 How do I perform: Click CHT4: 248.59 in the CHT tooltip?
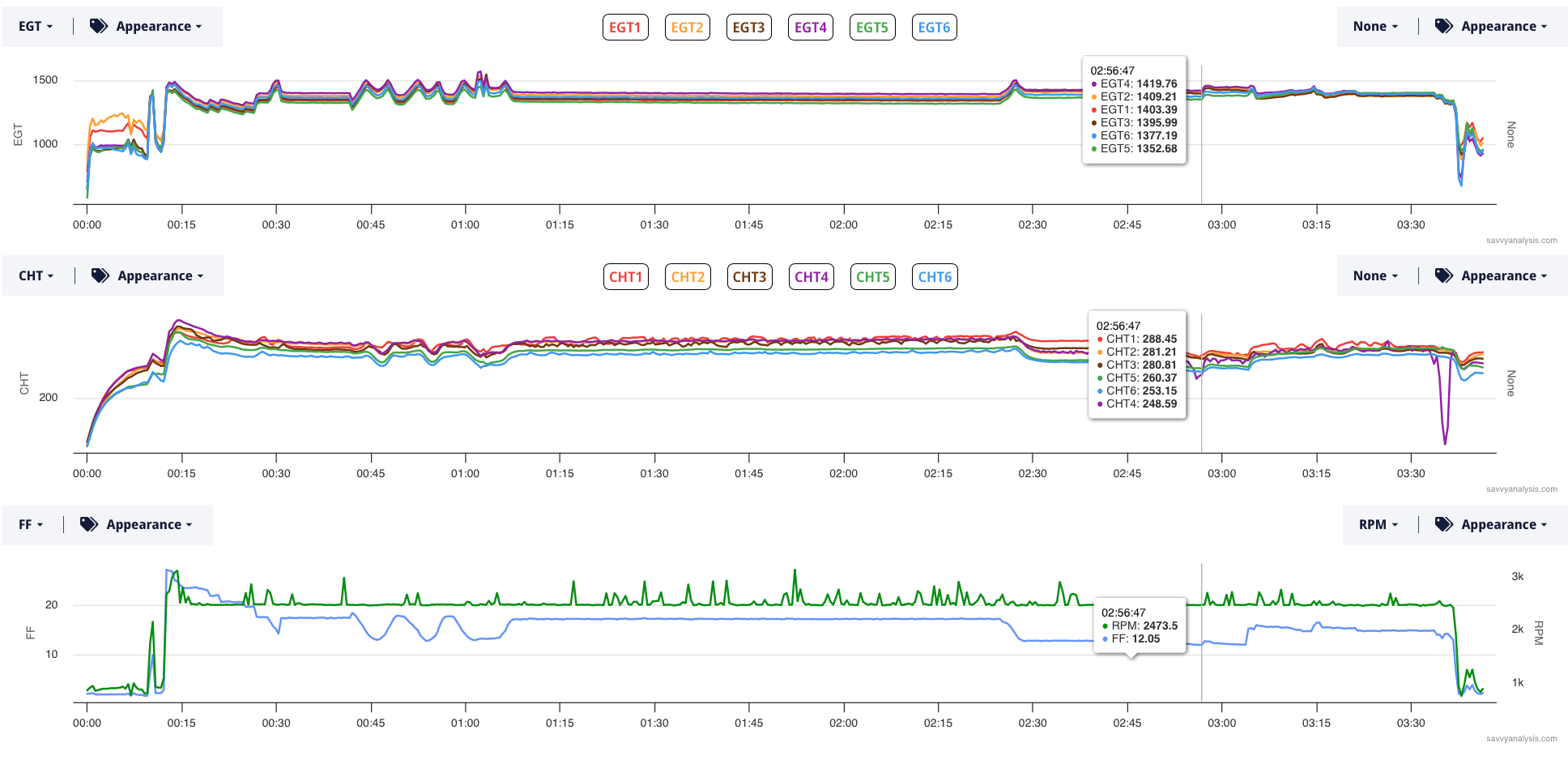click(x=1137, y=404)
